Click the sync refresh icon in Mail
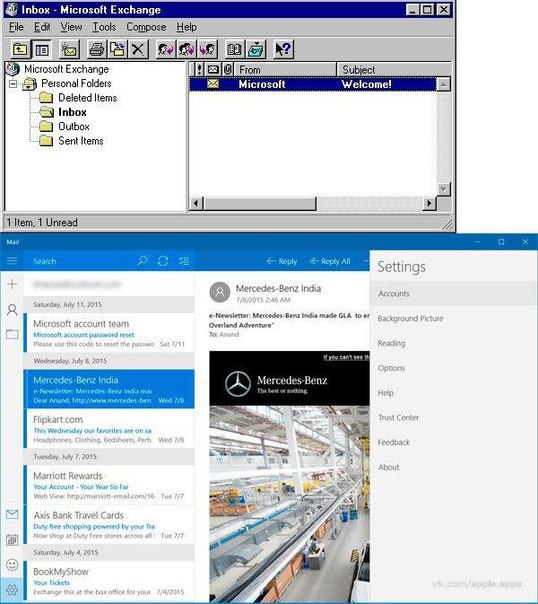This screenshot has width=538, height=604. (x=163, y=261)
